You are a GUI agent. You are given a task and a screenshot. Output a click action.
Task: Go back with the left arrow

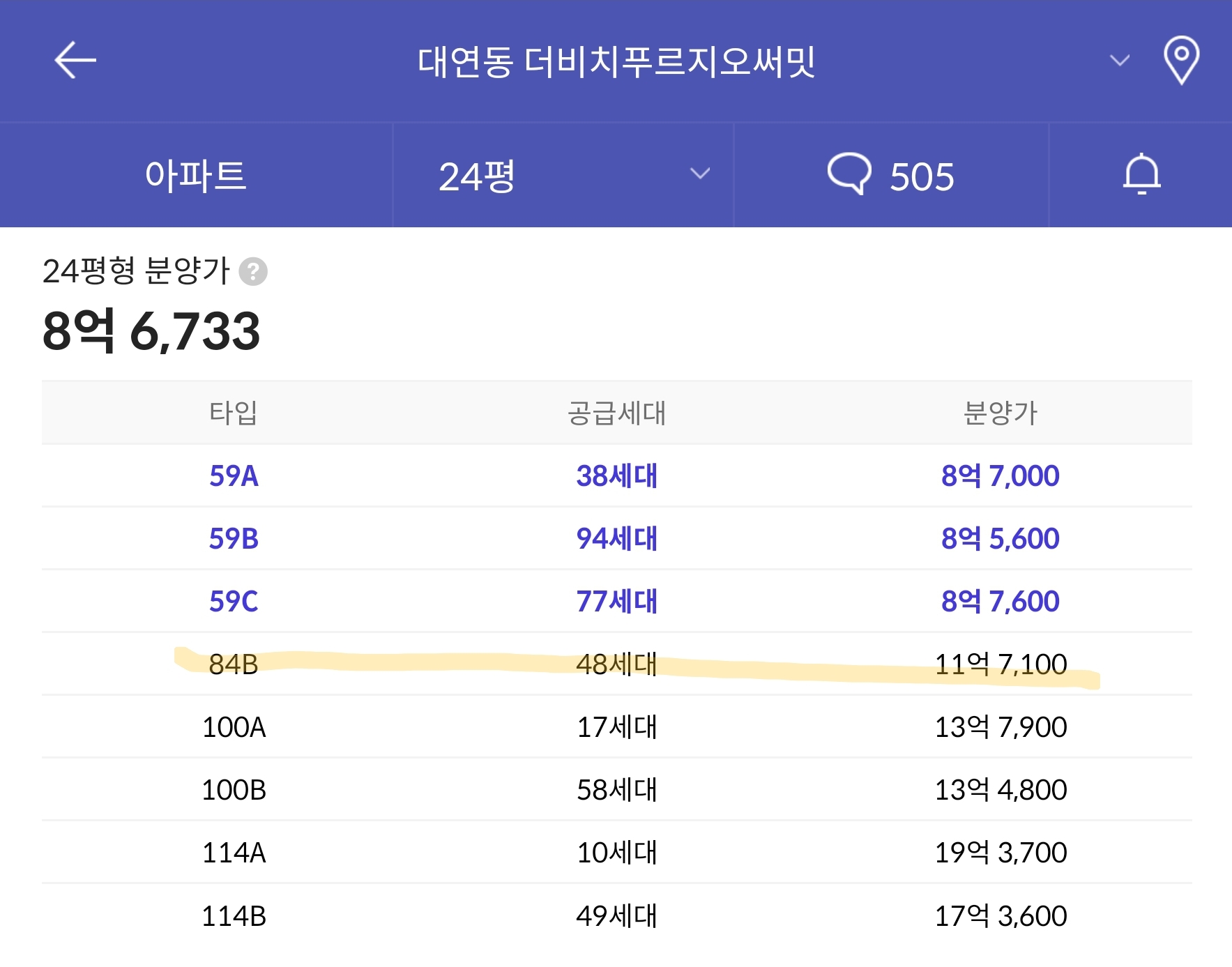pyautogui.click(x=75, y=60)
